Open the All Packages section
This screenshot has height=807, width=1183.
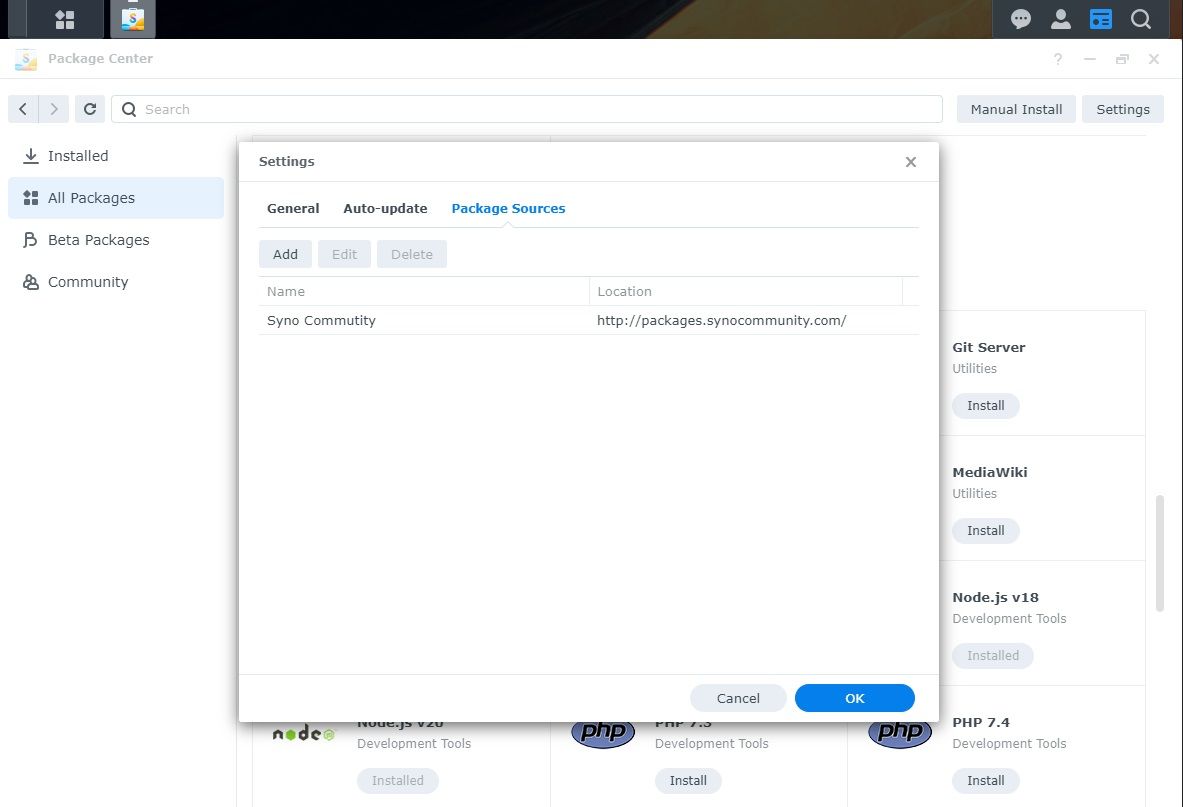(x=90, y=197)
